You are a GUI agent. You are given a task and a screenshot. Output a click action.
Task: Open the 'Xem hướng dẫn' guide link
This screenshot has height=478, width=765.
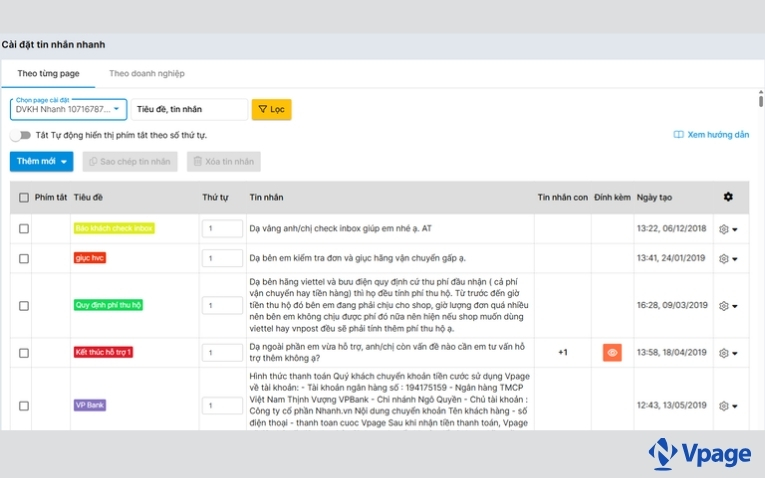tap(711, 134)
